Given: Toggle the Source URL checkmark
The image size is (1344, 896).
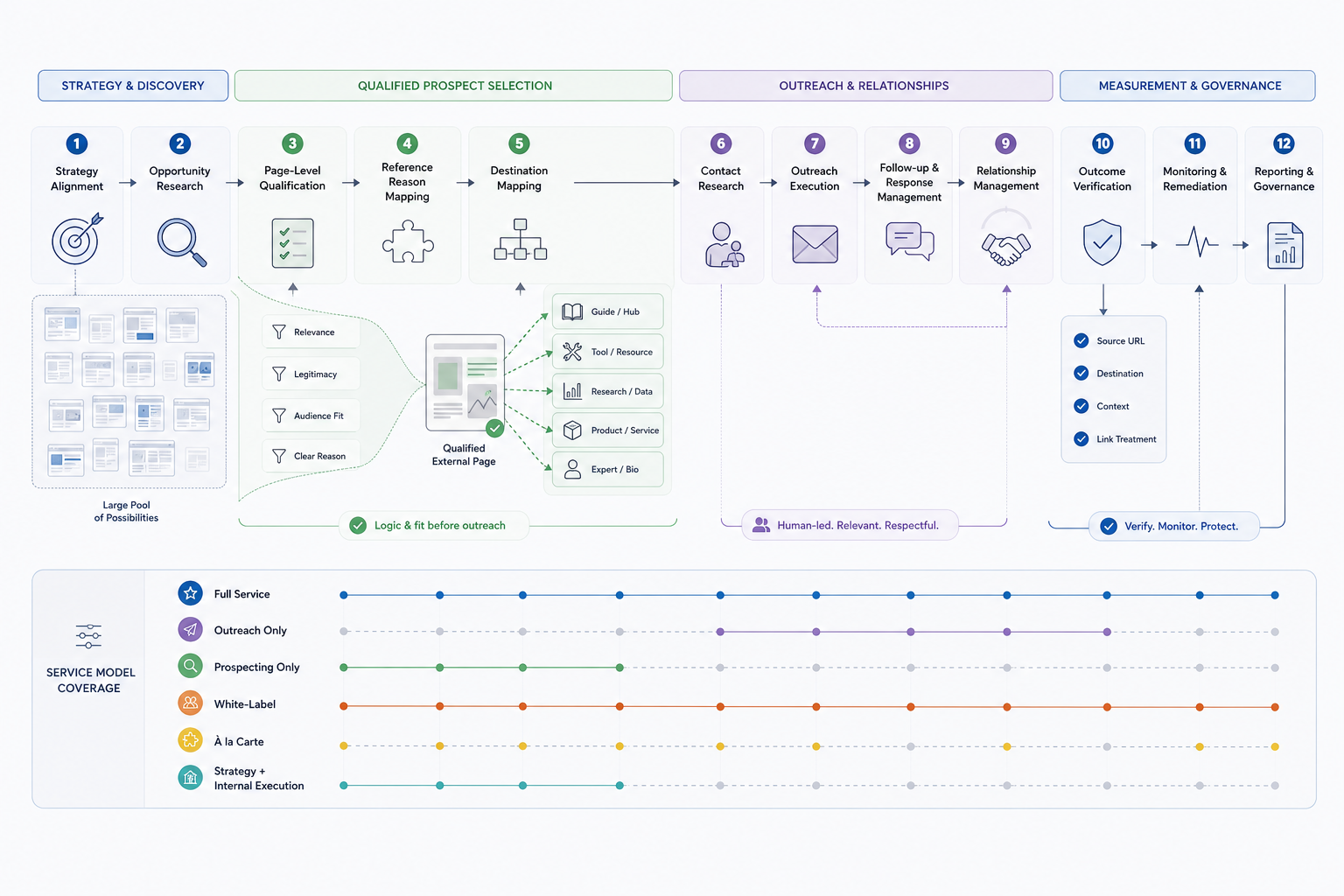Looking at the screenshot, I should tap(1081, 340).
